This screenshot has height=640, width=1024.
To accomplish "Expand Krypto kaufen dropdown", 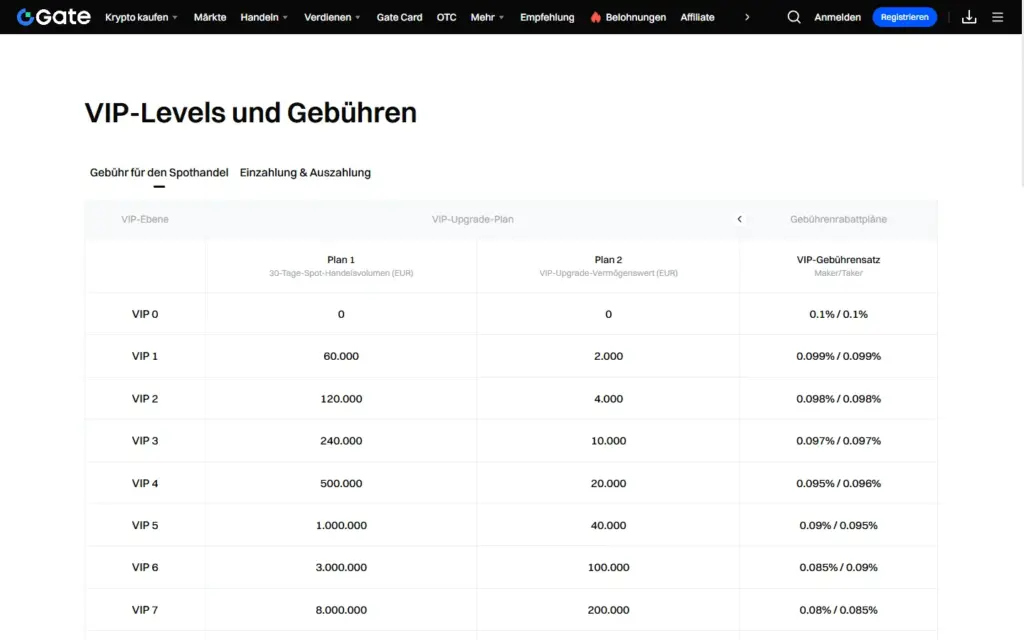I will [141, 17].
